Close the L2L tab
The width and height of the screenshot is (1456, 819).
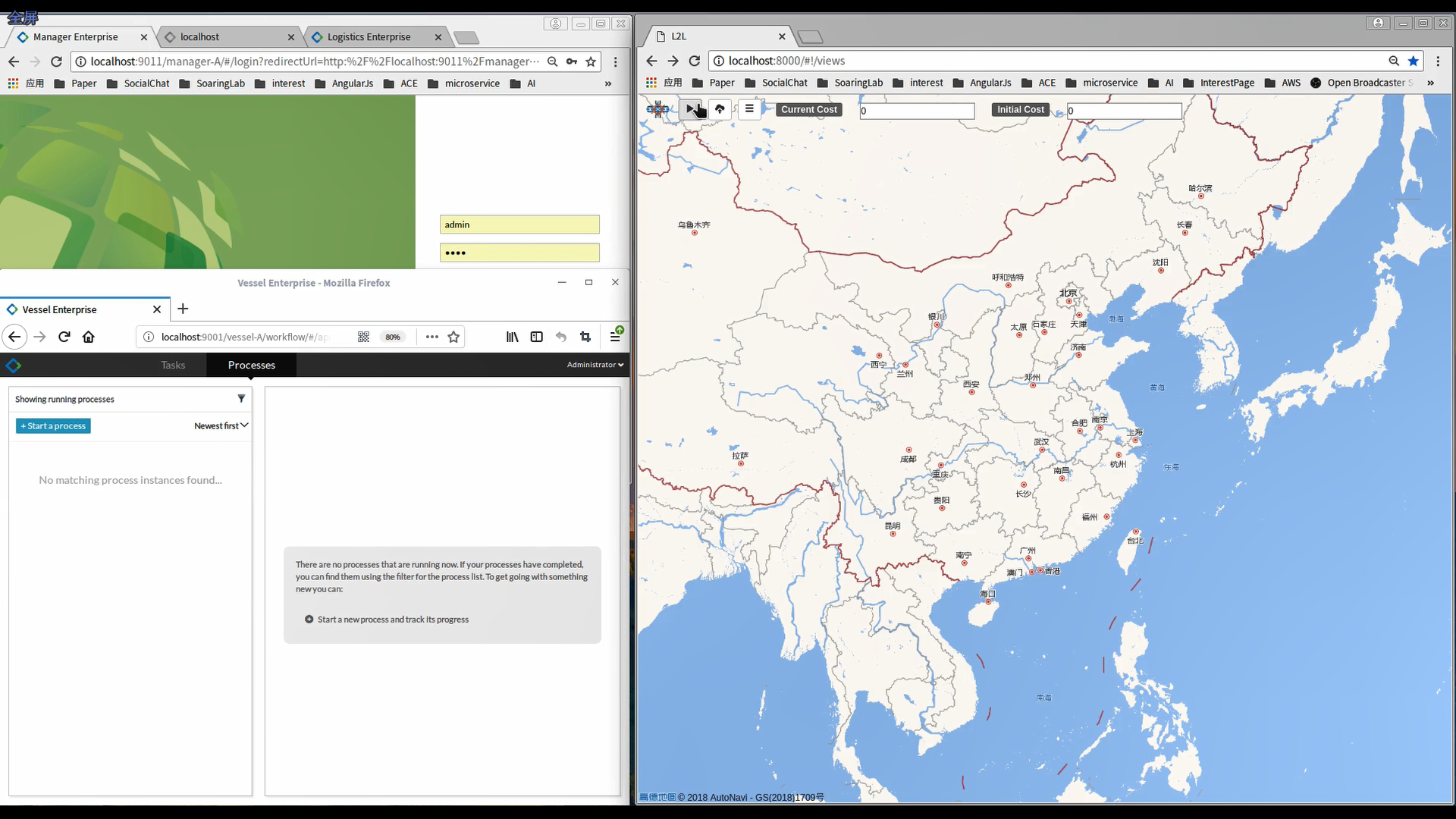(782, 36)
